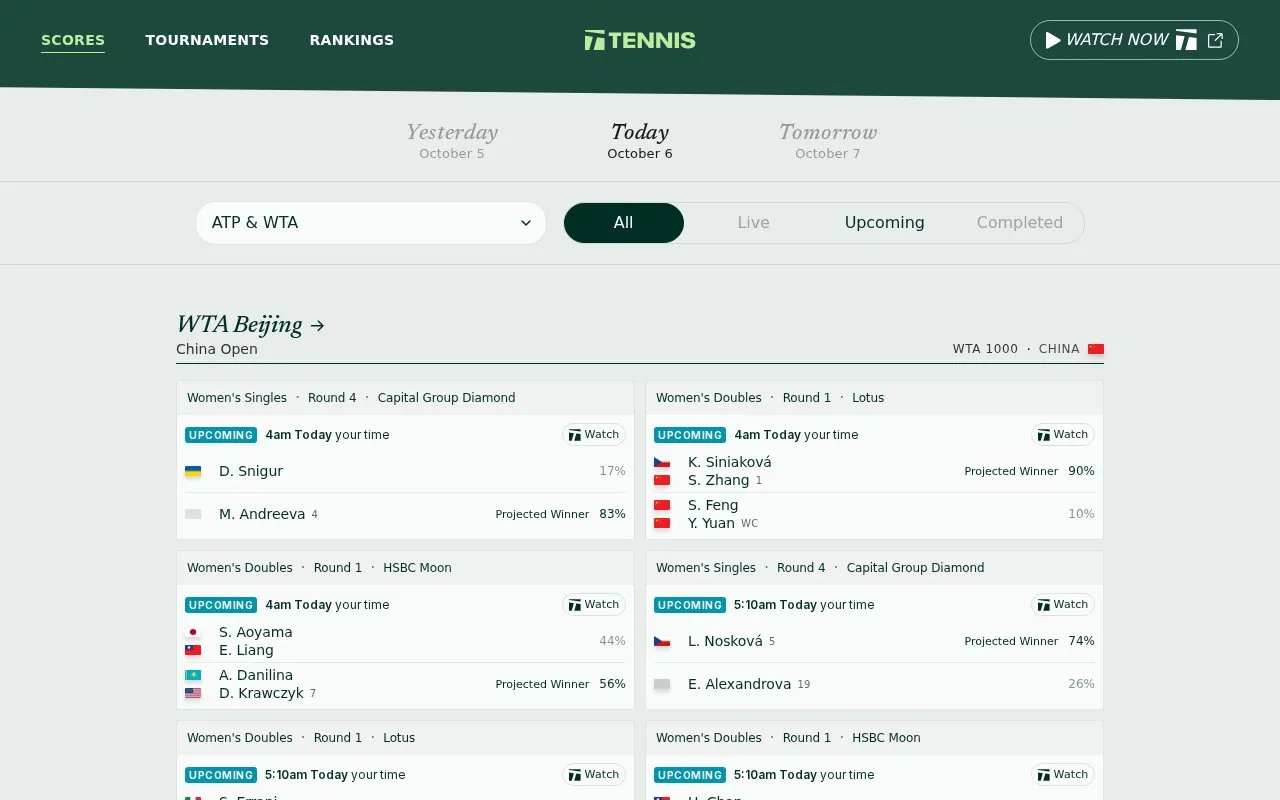1280x800 pixels.
Task: Click player name E. Alexandrova
Action: (x=739, y=684)
